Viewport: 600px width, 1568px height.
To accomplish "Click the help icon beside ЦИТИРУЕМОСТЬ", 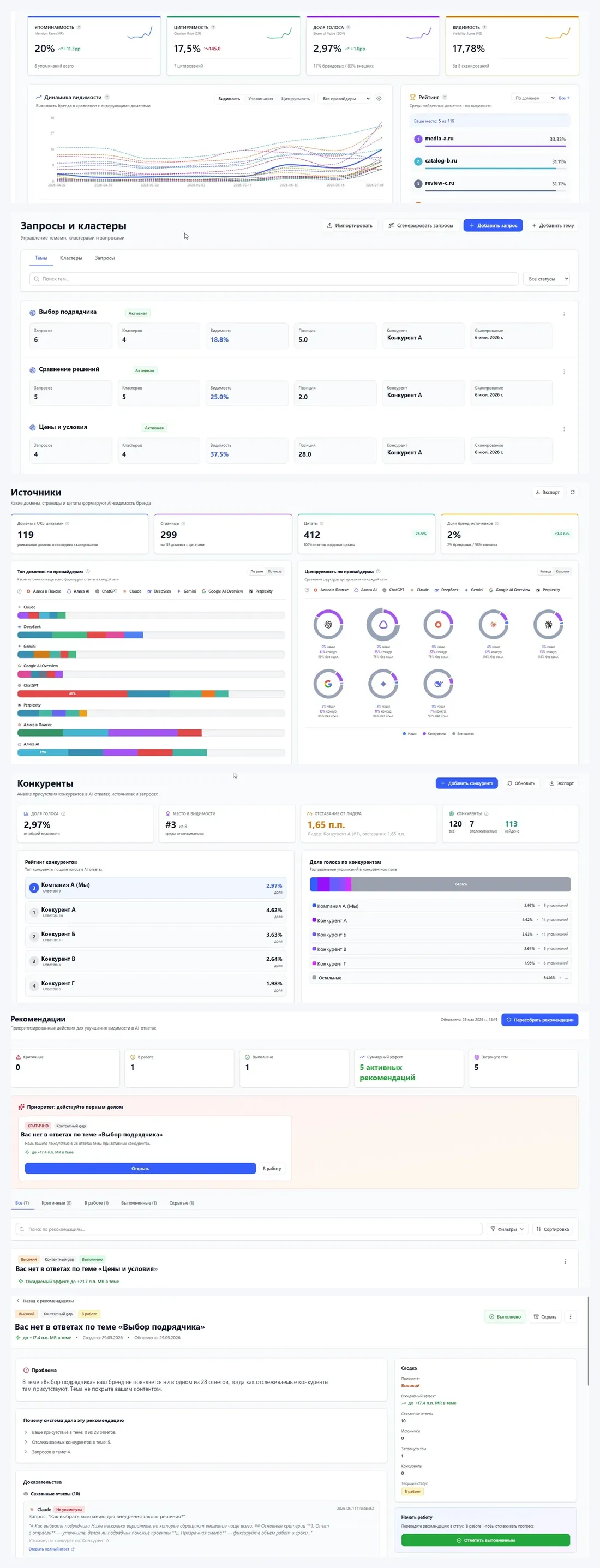I will point(213,27).
